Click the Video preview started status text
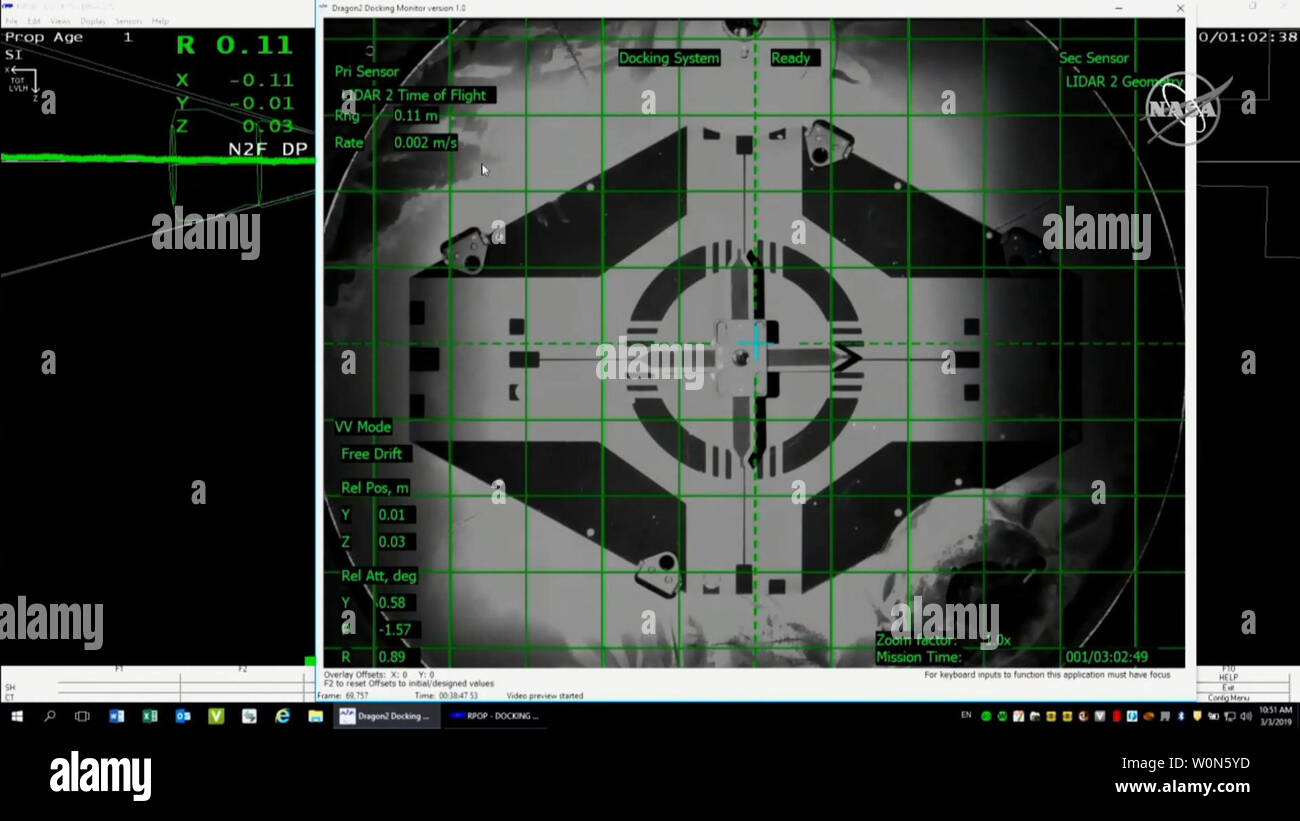 point(545,695)
